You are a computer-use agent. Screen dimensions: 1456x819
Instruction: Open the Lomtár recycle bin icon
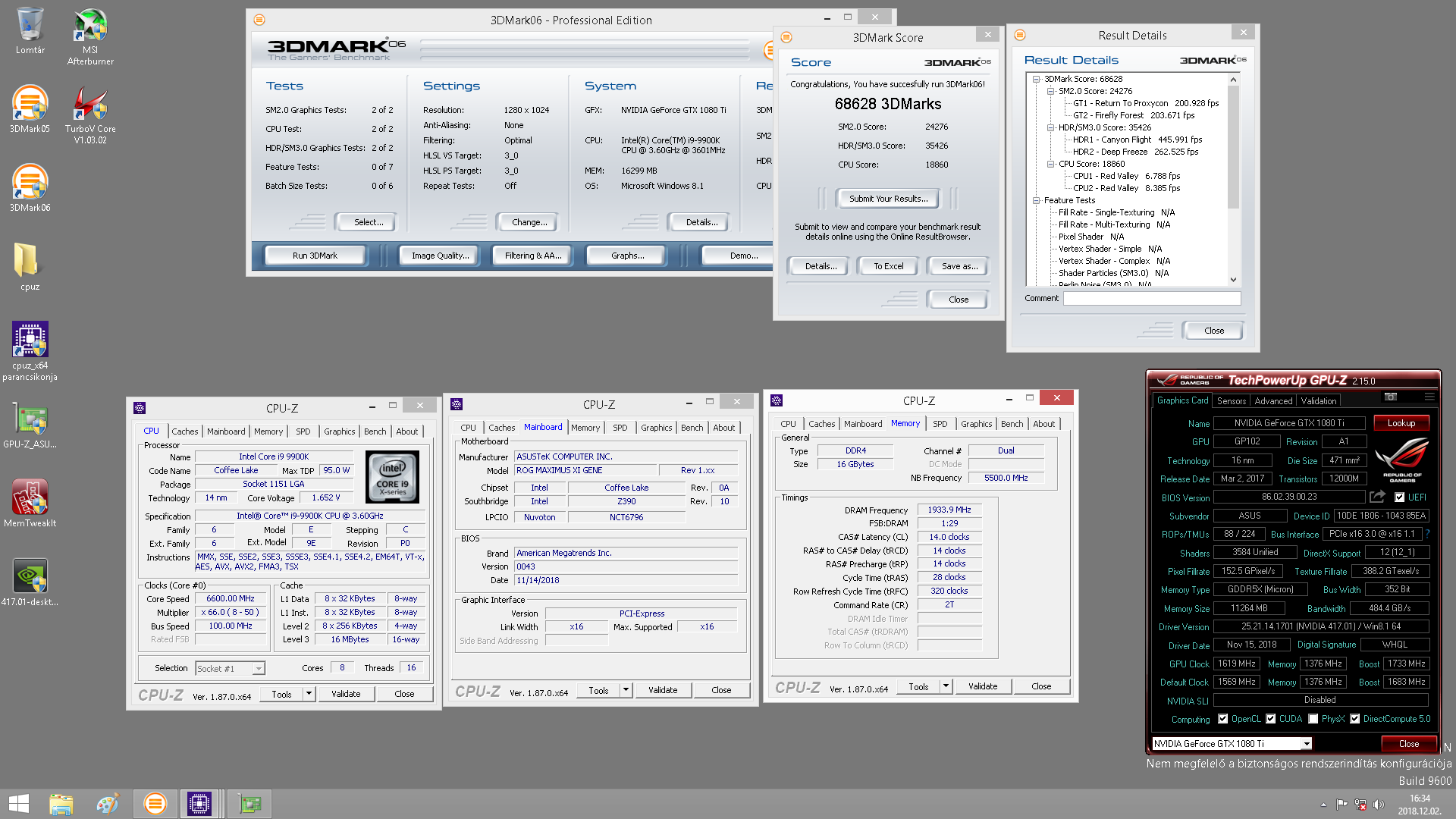[30, 30]
